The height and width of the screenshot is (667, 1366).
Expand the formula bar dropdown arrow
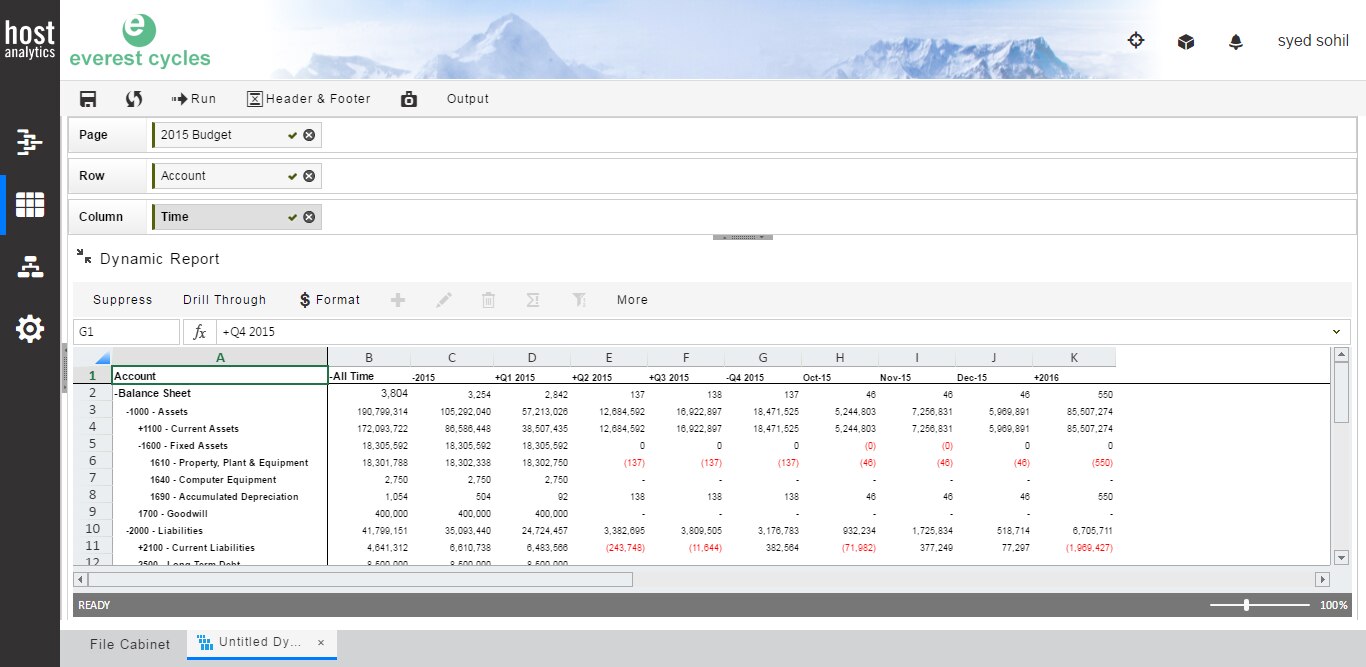click(x=1337, y=332)
